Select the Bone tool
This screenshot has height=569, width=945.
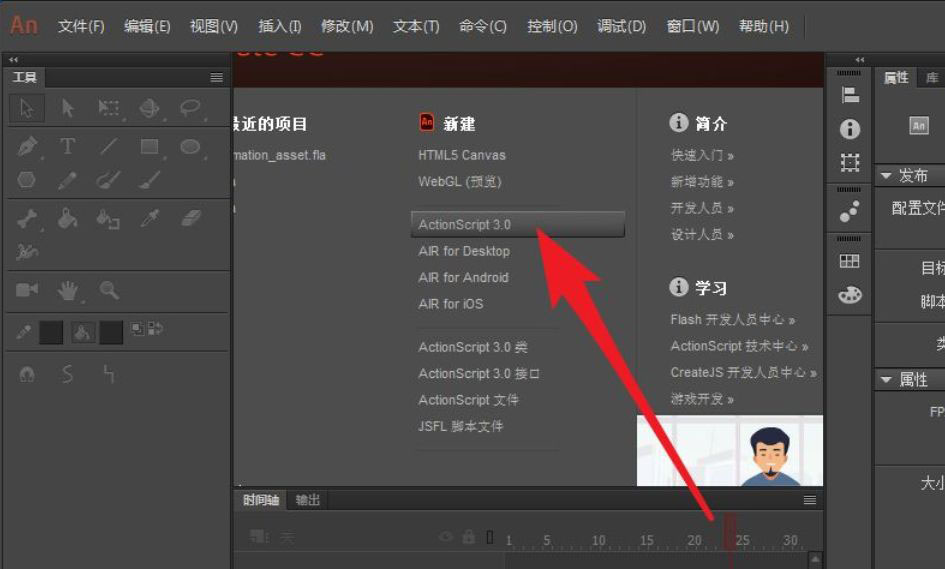click(27, 219)
